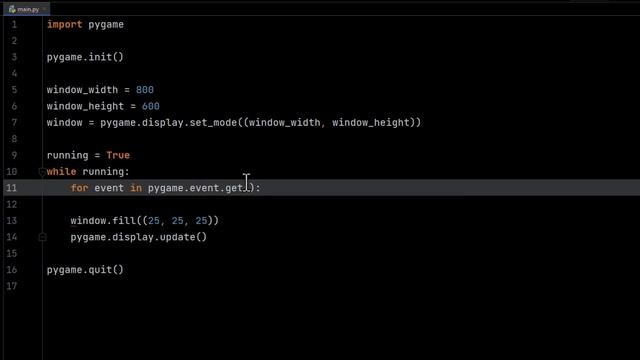Click 'window.fill' on line 13
This screenshot has height=360, width=640.
point(103,220)
